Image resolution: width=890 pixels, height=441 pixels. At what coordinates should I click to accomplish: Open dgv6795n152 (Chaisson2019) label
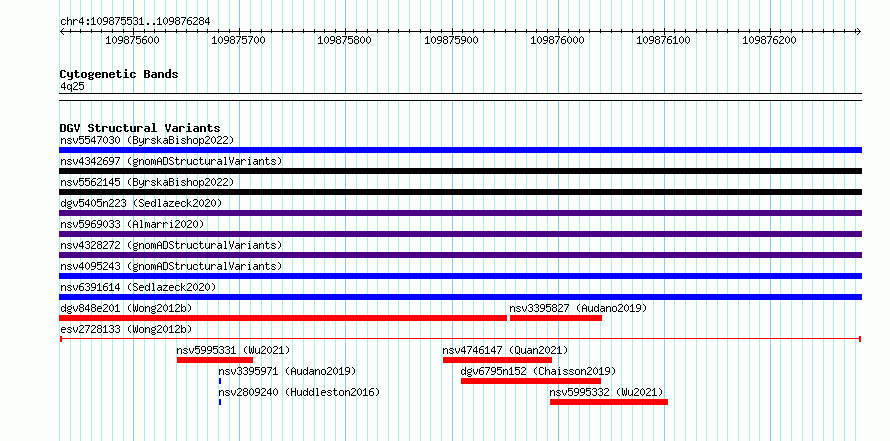(538, 371)
